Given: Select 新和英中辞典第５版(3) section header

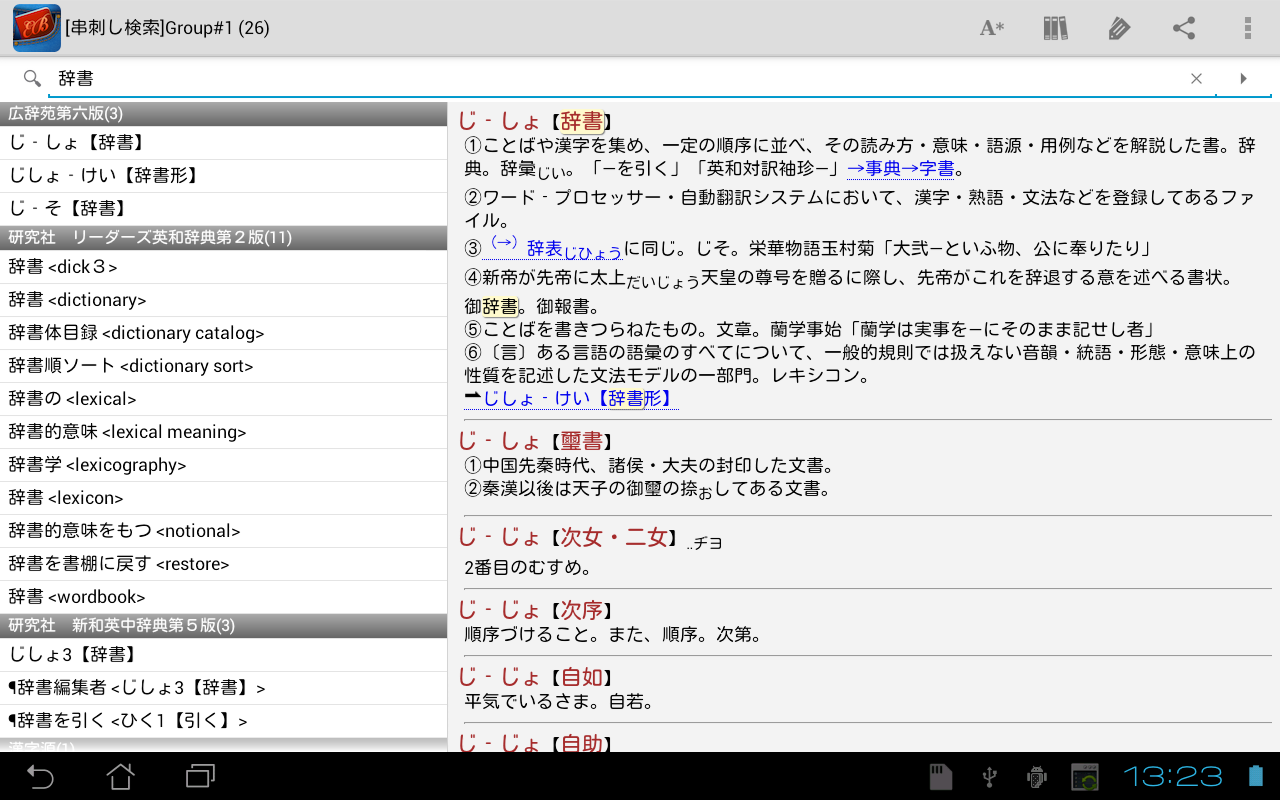Looking at the screenshot, I should [x=223, y=626].
